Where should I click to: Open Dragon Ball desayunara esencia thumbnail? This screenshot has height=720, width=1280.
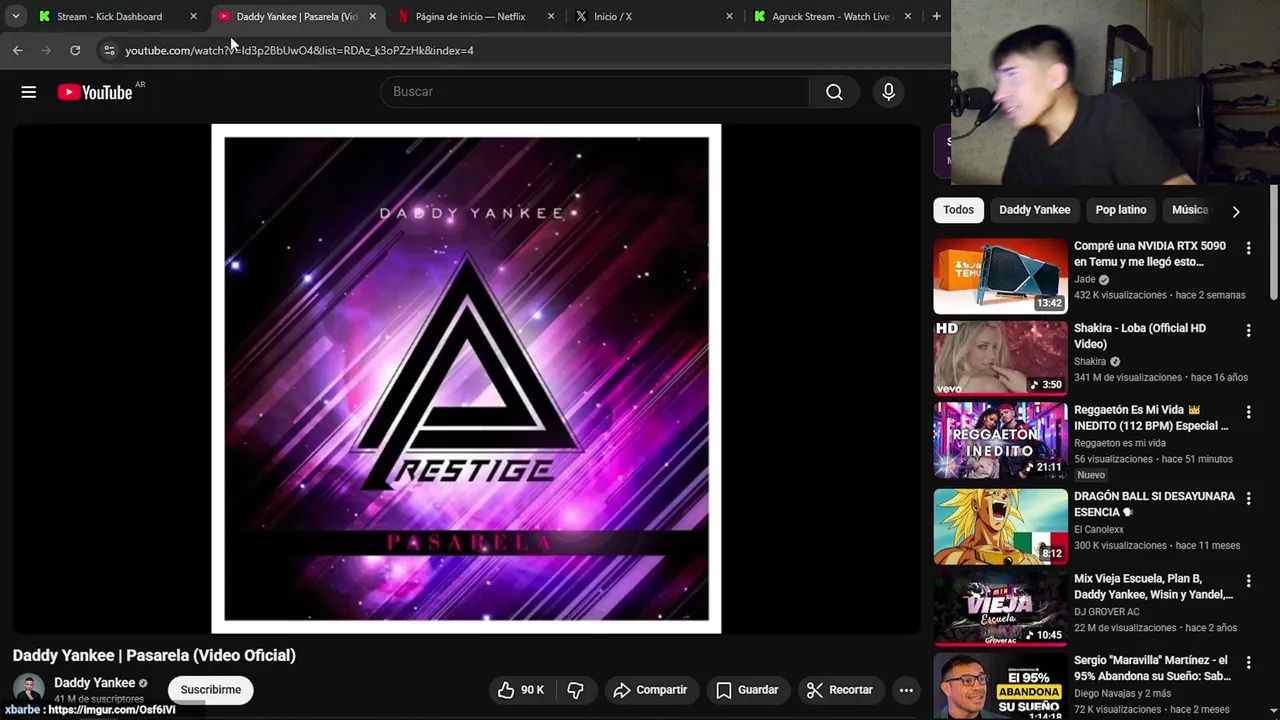(x=1000, y=526)
